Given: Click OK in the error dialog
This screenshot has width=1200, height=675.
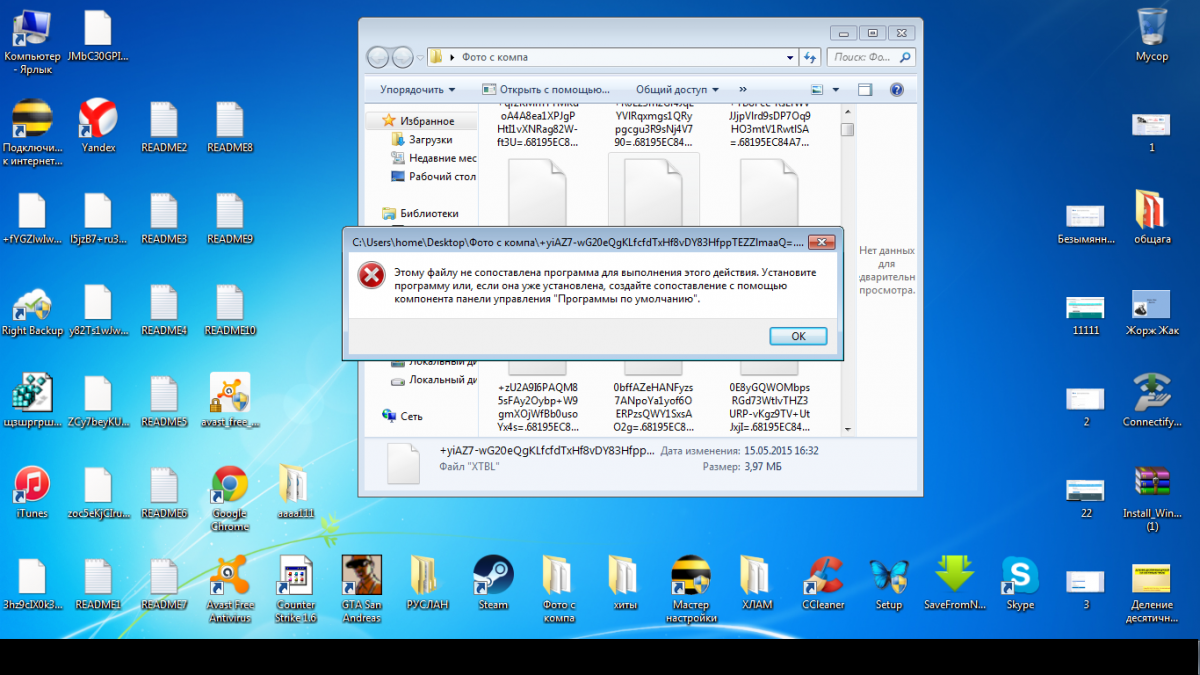Looking at the screenshot, I should click(798, 336).
